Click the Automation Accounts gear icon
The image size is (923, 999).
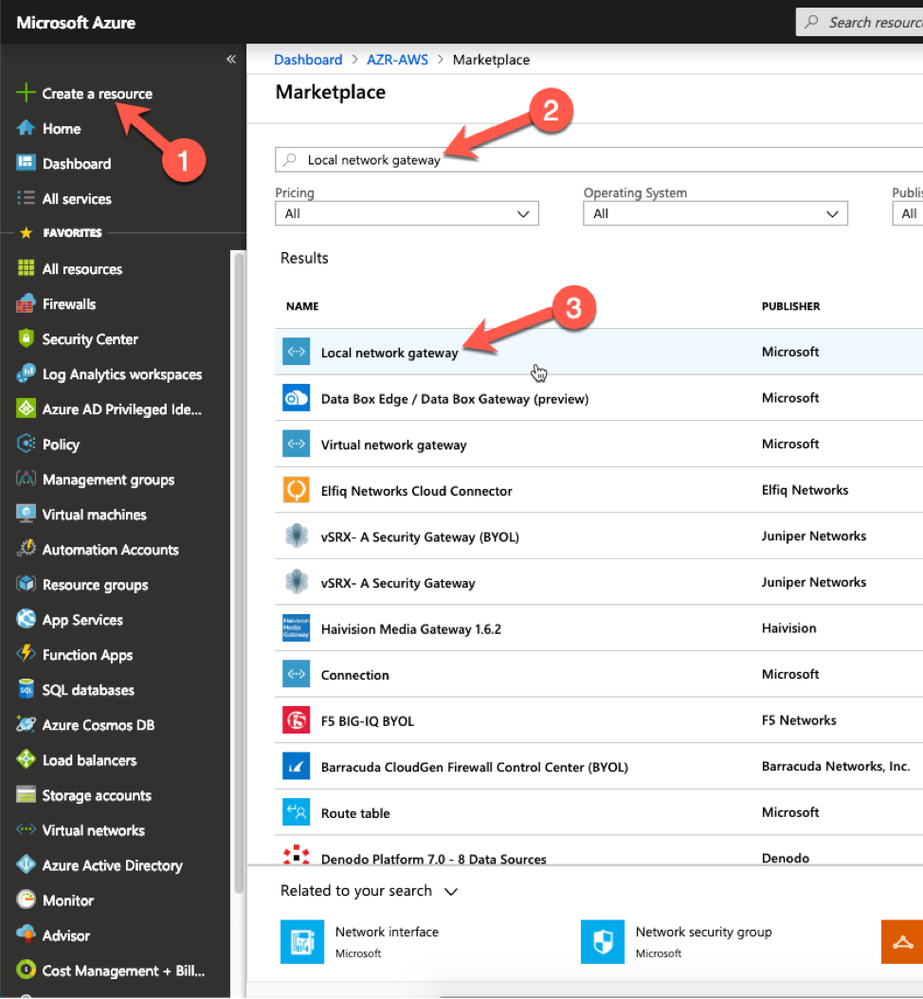coord(25,549)
